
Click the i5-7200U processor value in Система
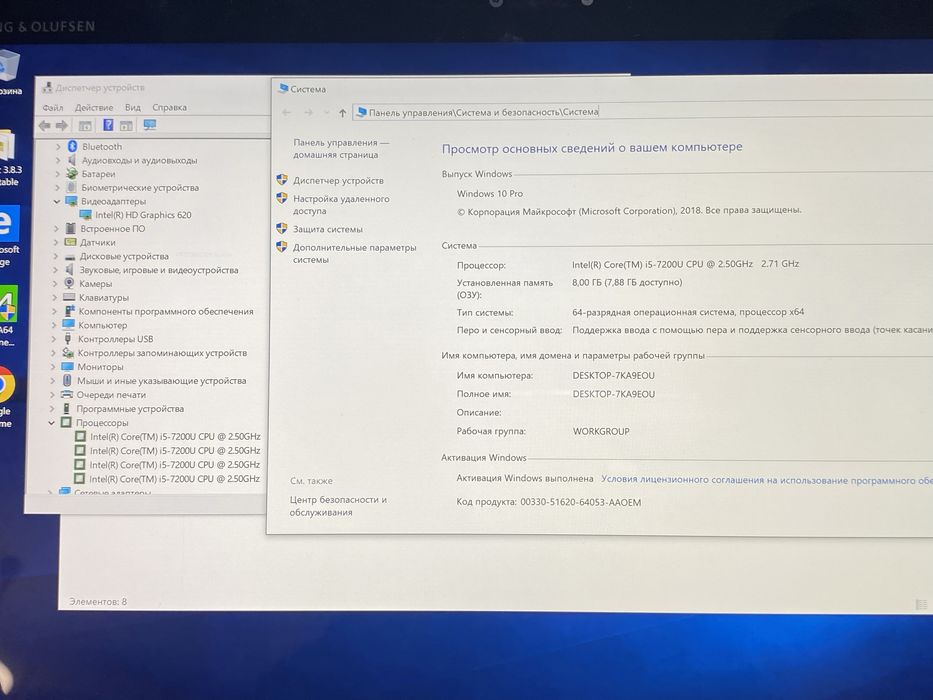685,264
